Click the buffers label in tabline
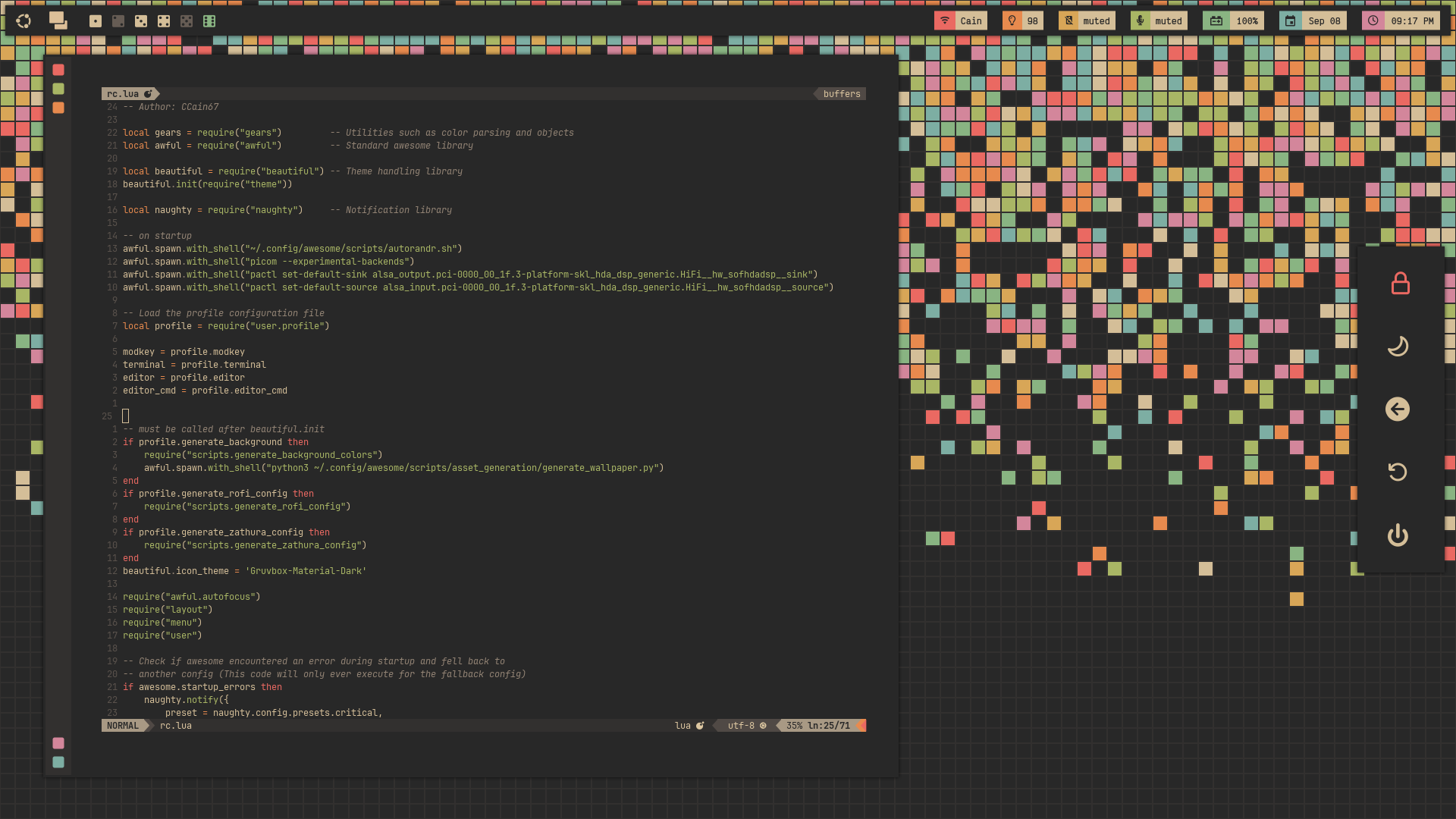This screenshot has height=819, width=1456. click(x=842, y=94)
